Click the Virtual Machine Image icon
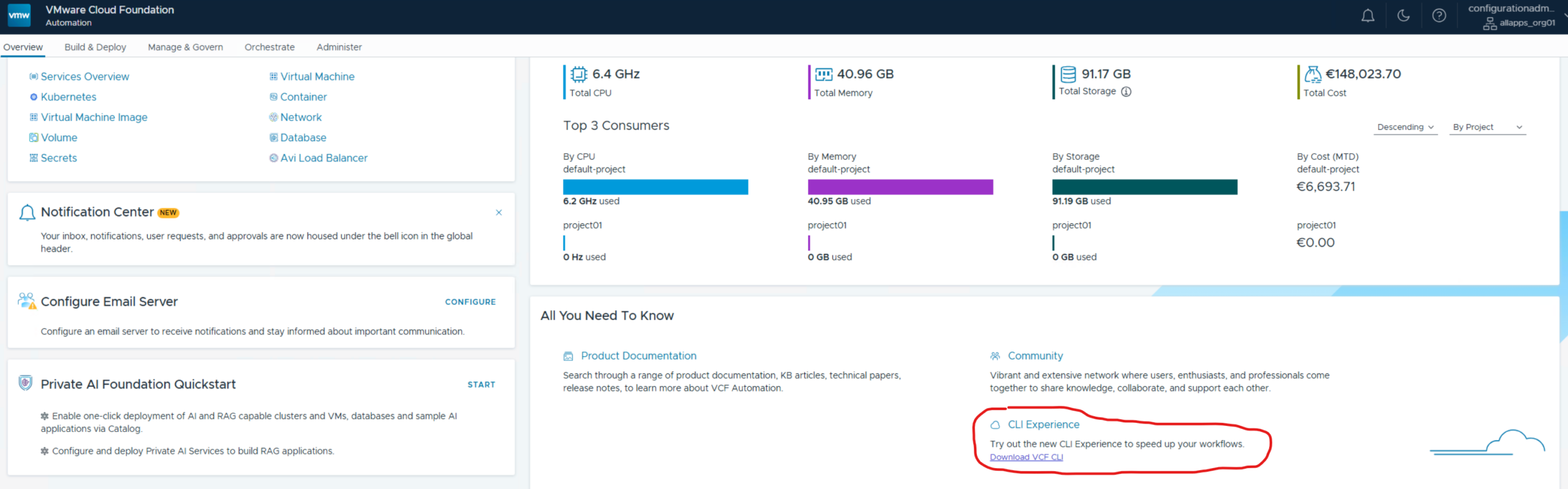This screenshot has height=489, width=1568. (x=34, y=117)
